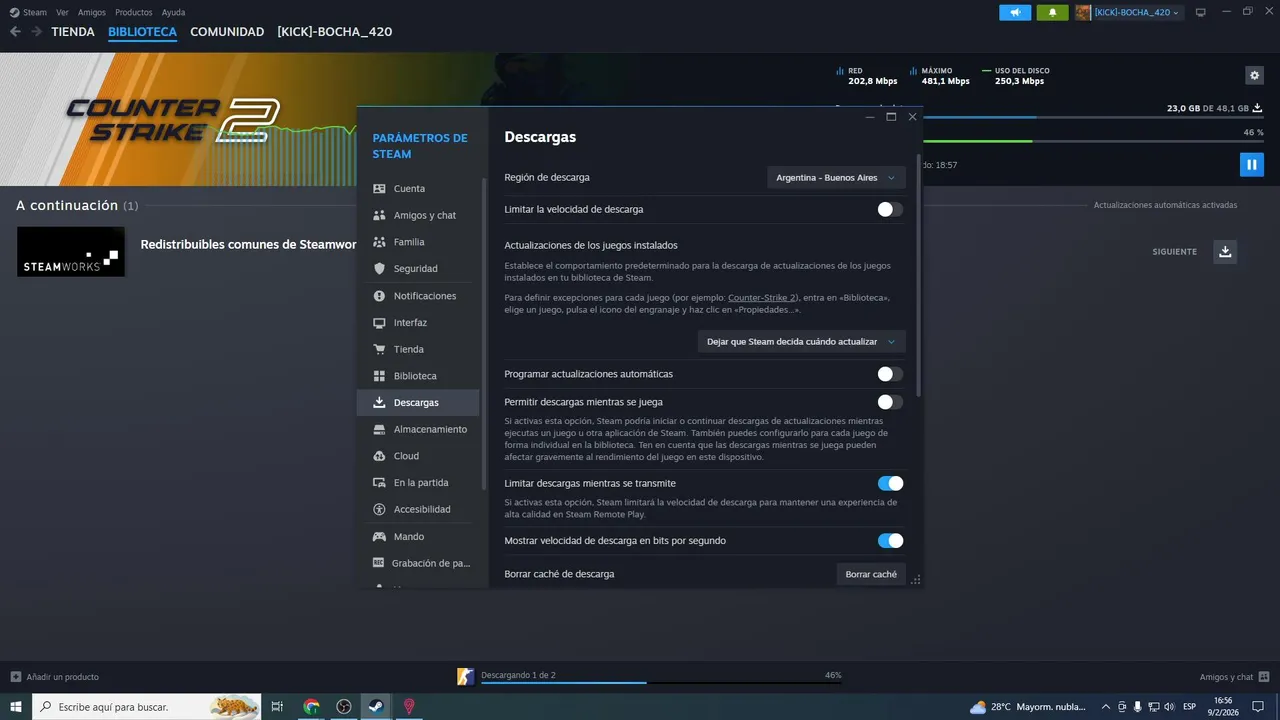The width and height of the screenshot is (1280, 720).
Task: Open Dejar que Steam decida dropdown
Action: [801, 341]
